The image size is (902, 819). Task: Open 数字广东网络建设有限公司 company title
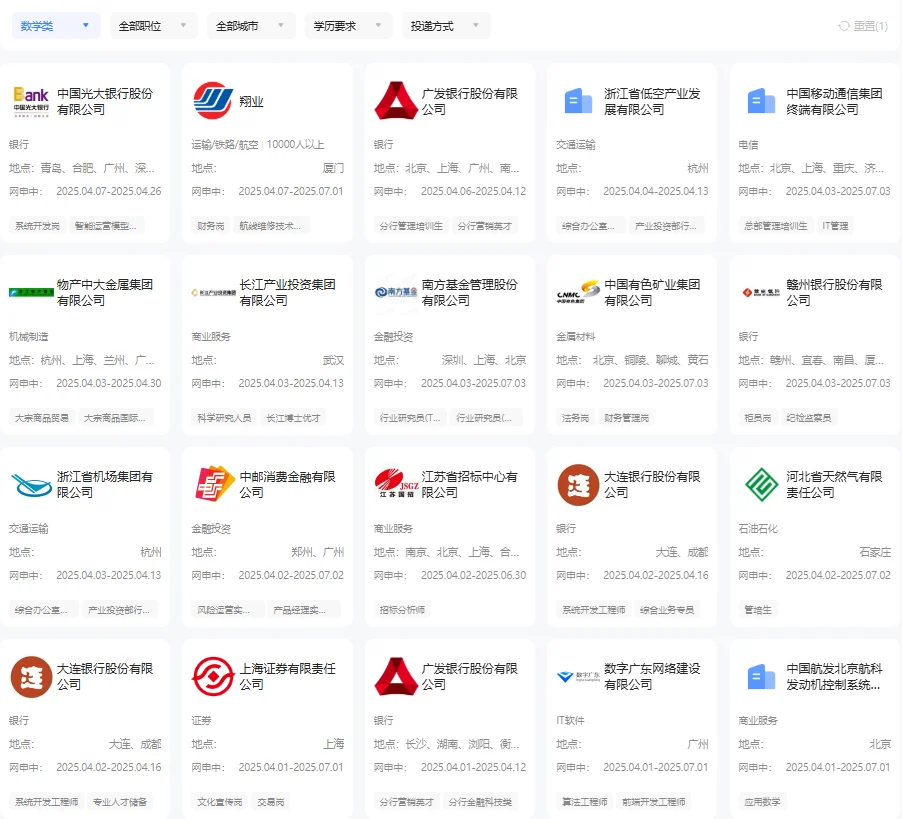[652, 676]
